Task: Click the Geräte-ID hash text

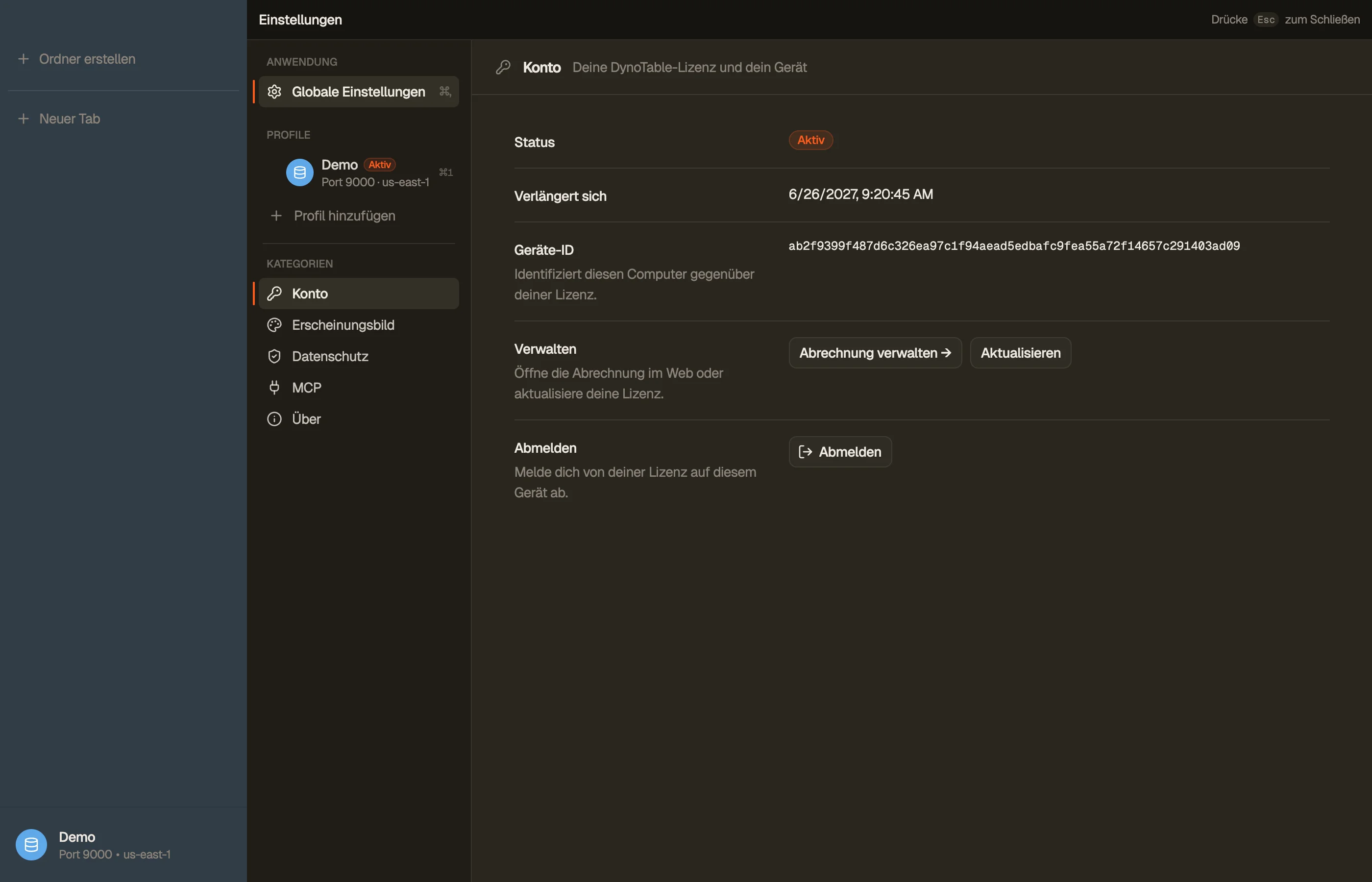Action: pyautogui.click(x=1014, y=246)
